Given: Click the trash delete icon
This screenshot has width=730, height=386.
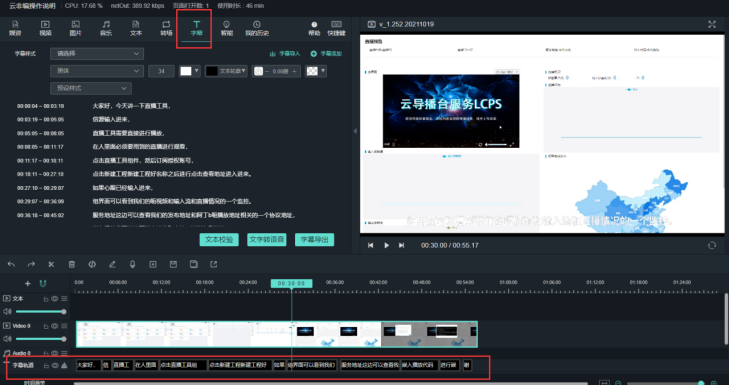Looking at the screenshot, I should tap(72, 264).
